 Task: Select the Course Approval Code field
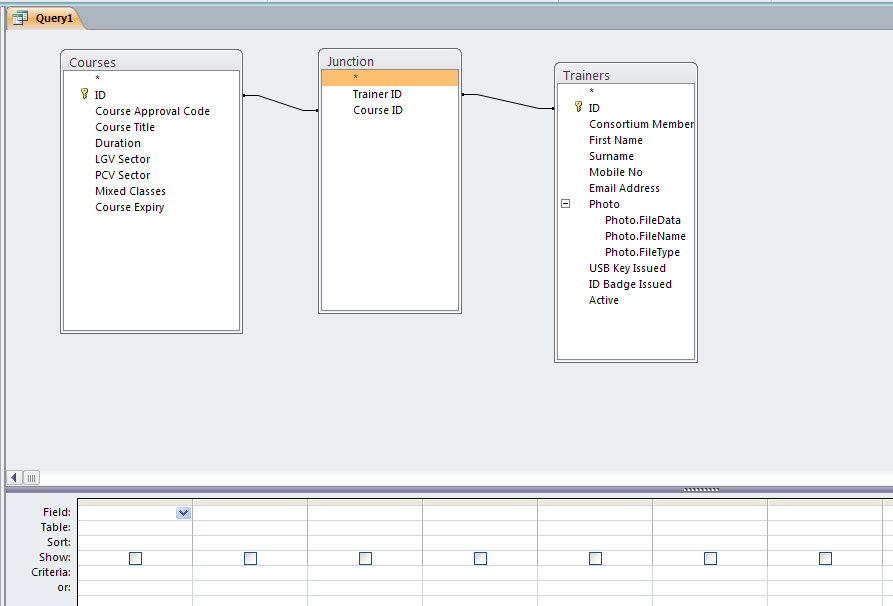tap(152, 111)
